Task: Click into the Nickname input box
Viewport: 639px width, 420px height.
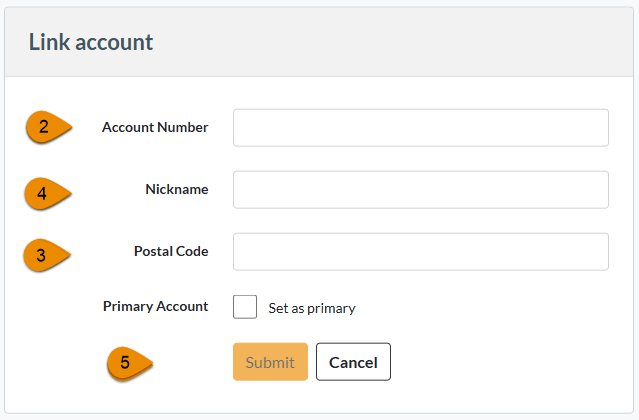Action: tap(420, 190)
